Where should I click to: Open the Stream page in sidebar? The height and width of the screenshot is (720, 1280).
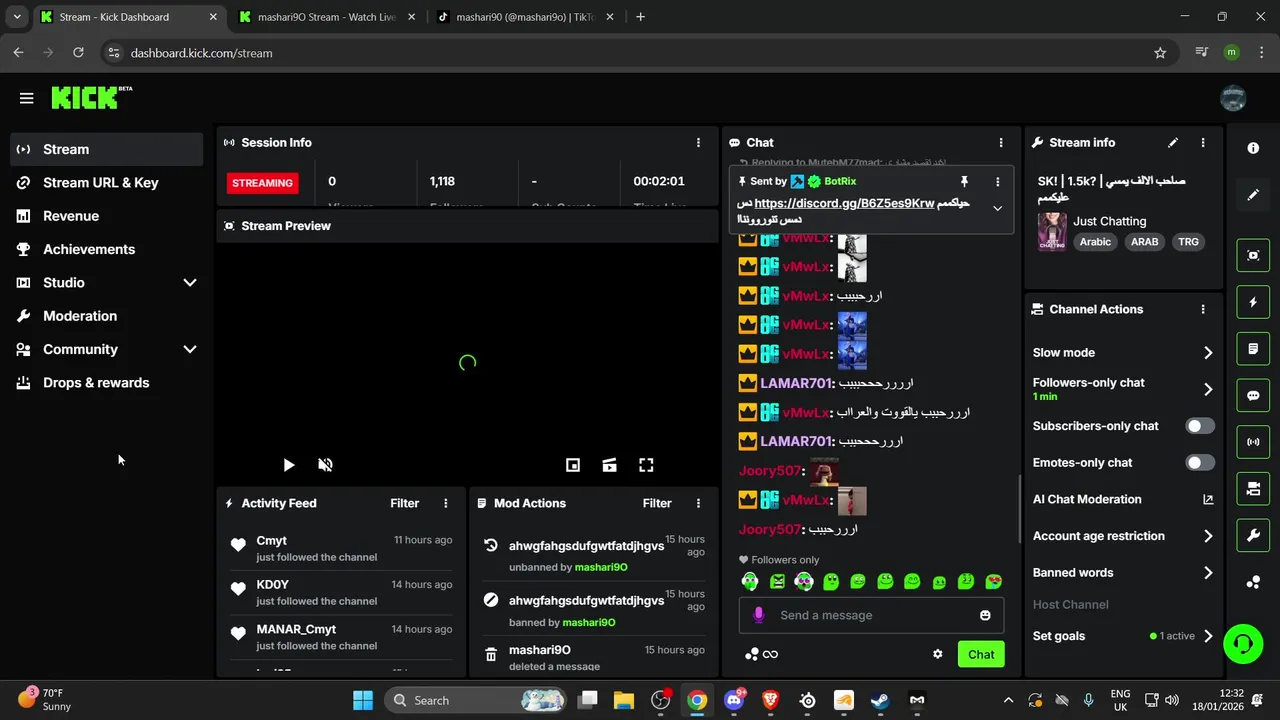106,149
